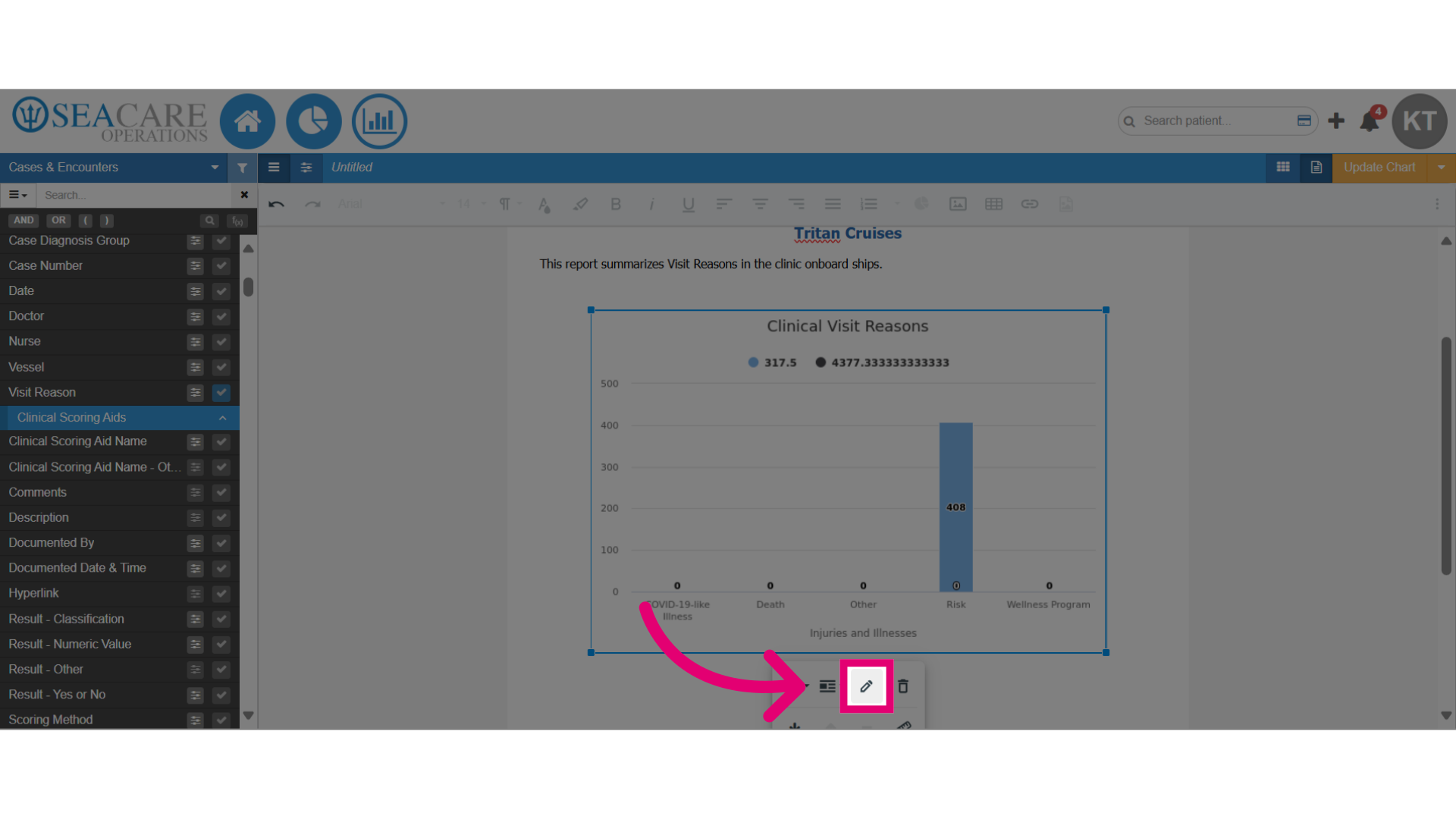Select the Hyperlink field

[33, 593]
